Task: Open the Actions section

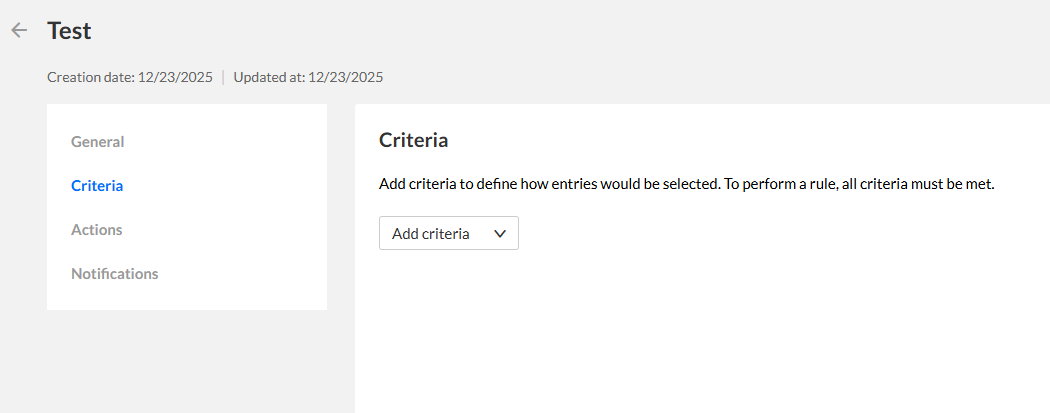Action: point(97,230)
